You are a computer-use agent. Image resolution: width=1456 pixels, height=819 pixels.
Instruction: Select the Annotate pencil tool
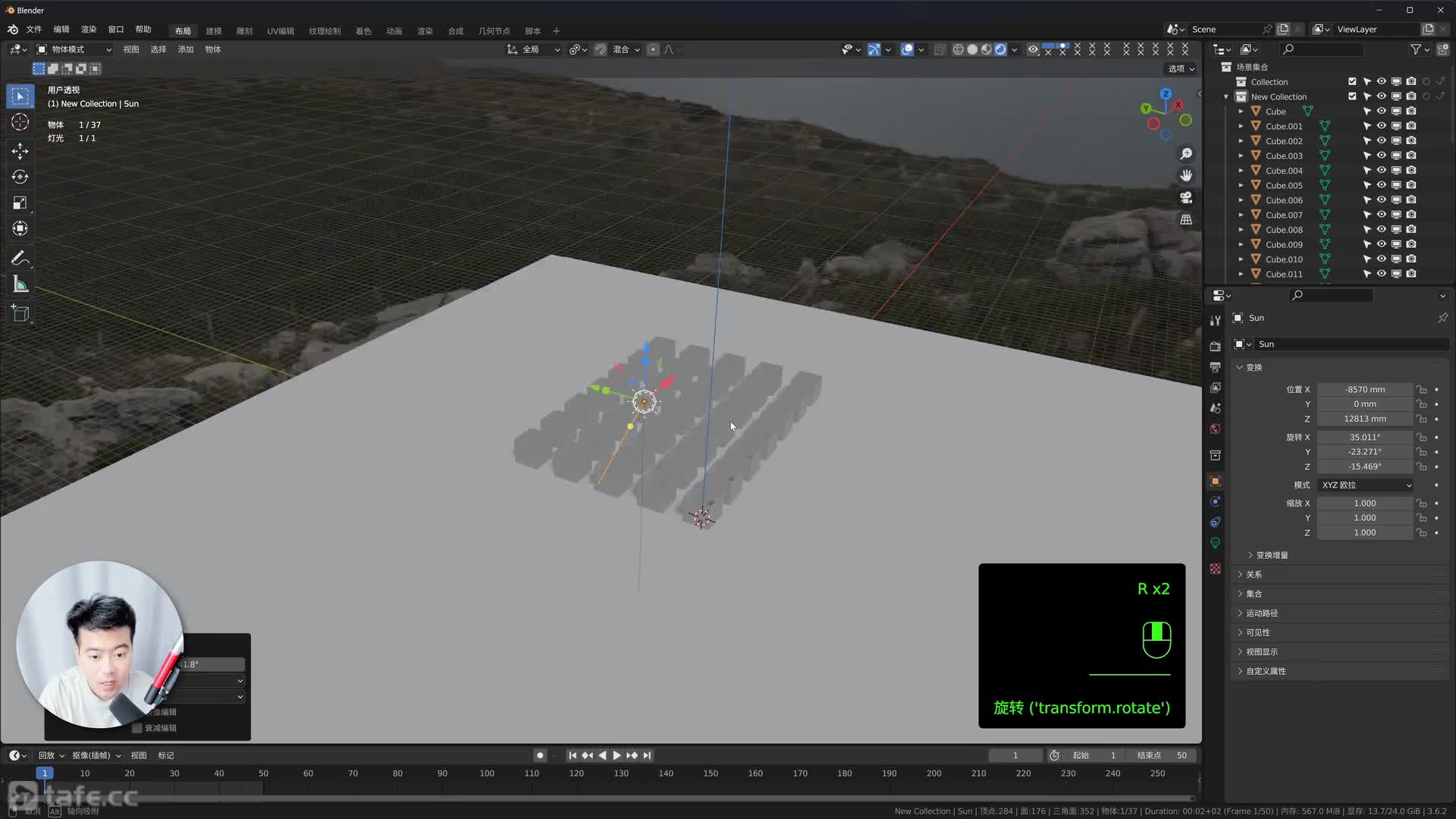pos(20,259)
